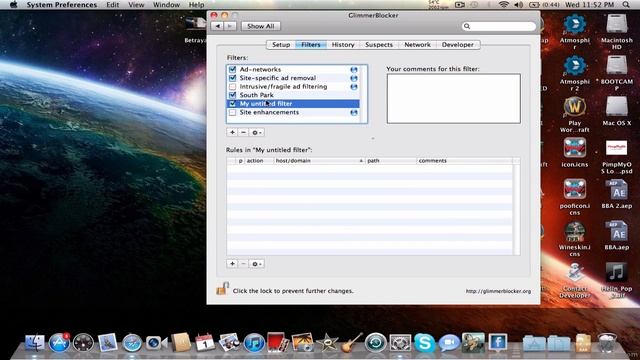
Task: Click the comments column header
Action: (x=464, y=161)
